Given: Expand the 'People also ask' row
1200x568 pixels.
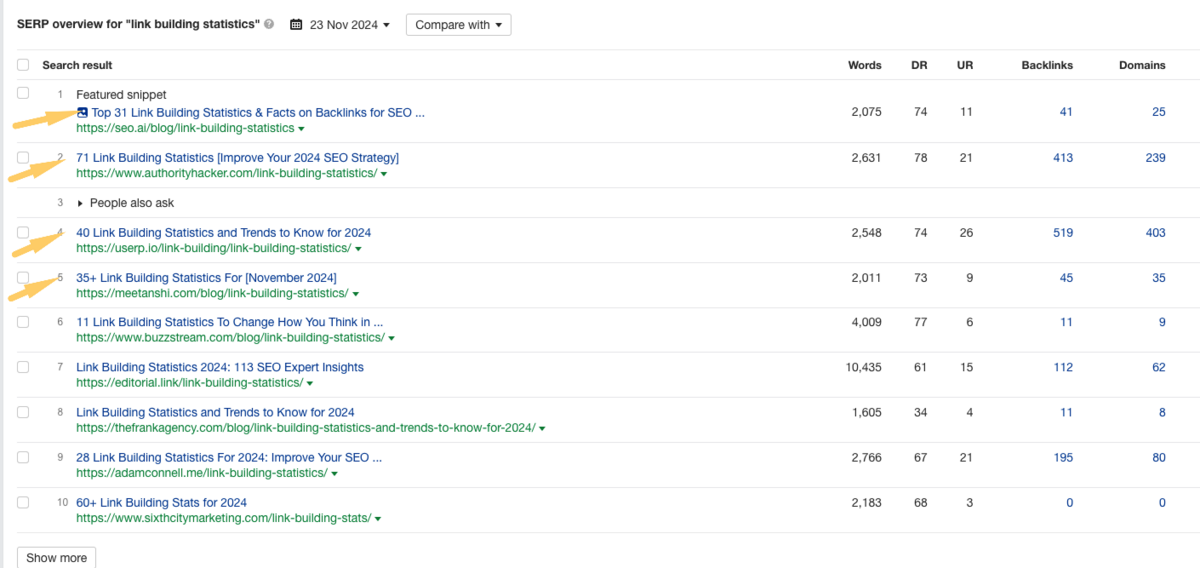Looking at the screenshot, I should [x=124, y=203].
